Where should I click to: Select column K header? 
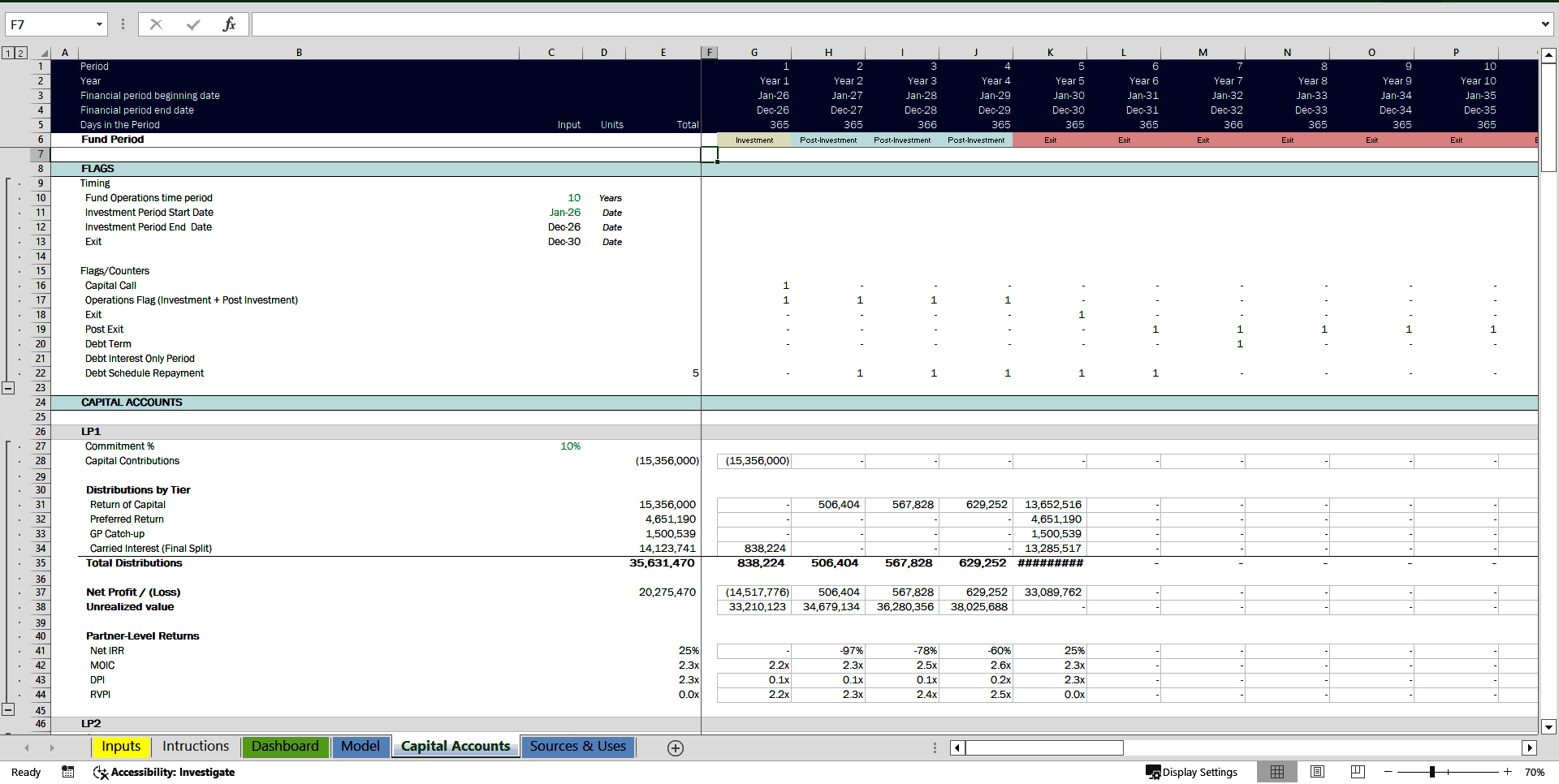(x=1050, y=53)
